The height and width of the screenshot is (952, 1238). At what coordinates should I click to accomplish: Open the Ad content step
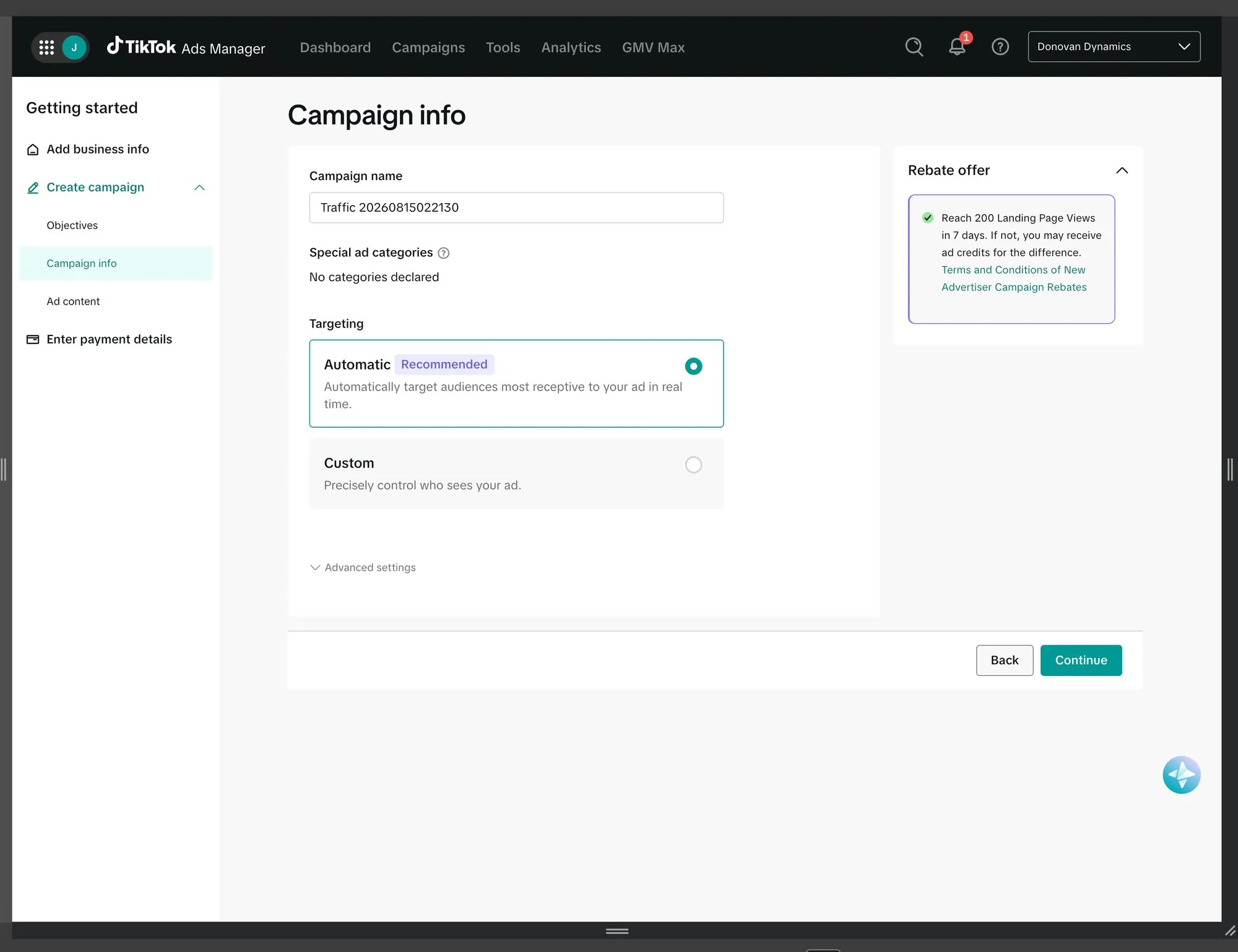coord(73,301)
